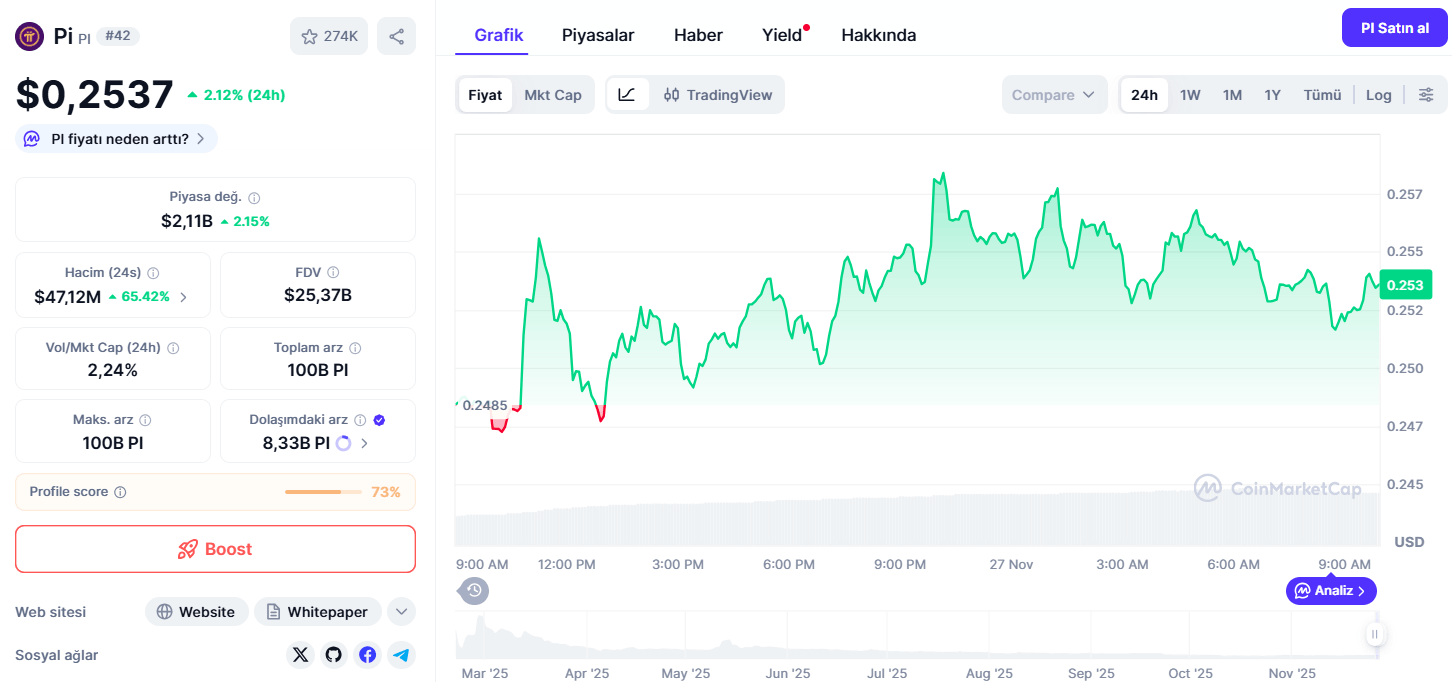Open the Facebook social icon
Viewport: 1452px width, 682px height.
tap(368, 655)
